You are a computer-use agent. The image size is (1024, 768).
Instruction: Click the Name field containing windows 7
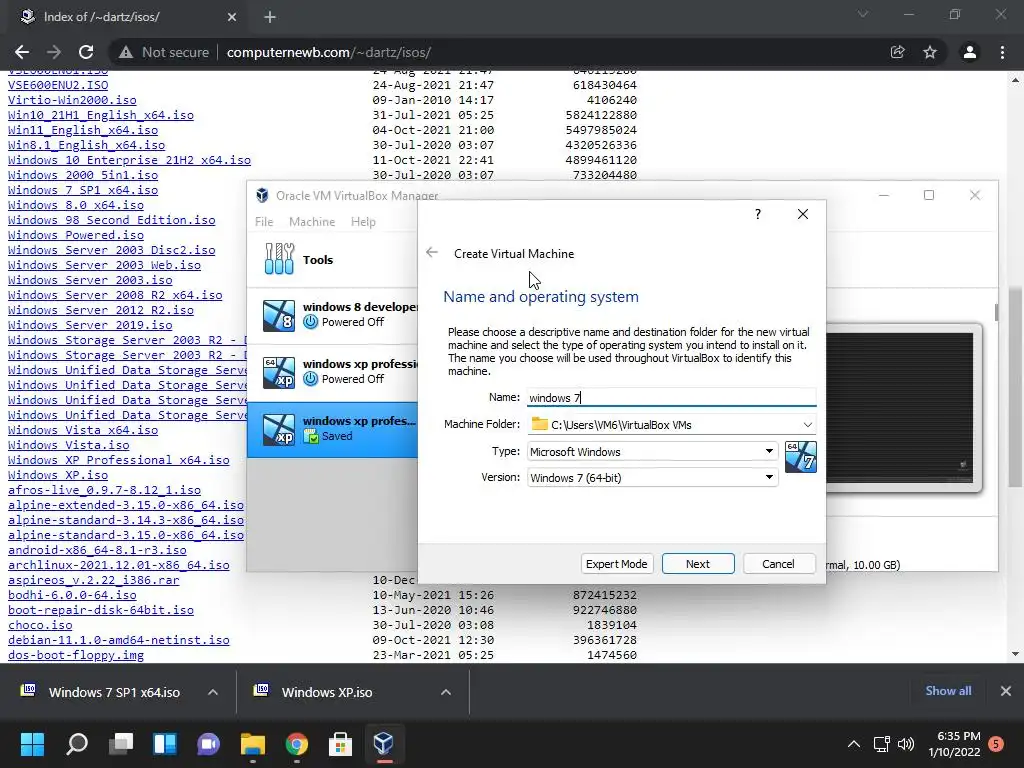[x=671, y=398]
